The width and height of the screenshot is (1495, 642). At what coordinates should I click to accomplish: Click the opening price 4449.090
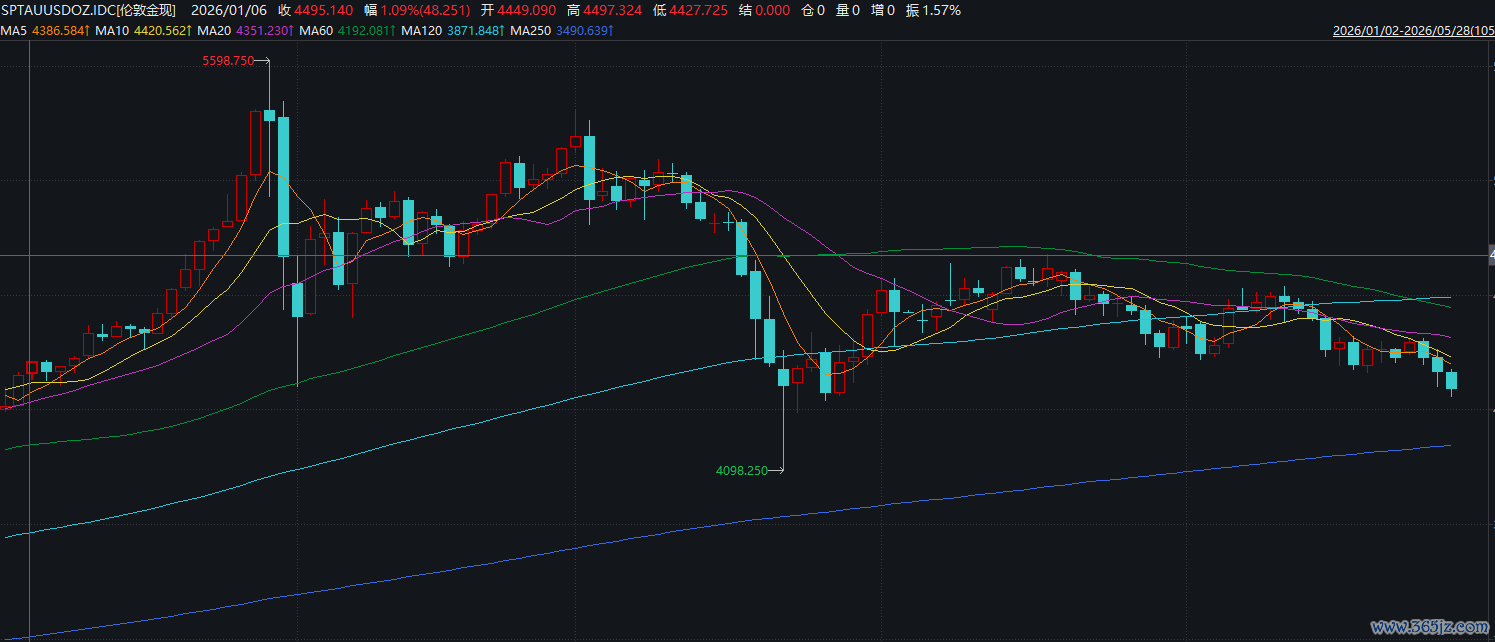(525, 10)
